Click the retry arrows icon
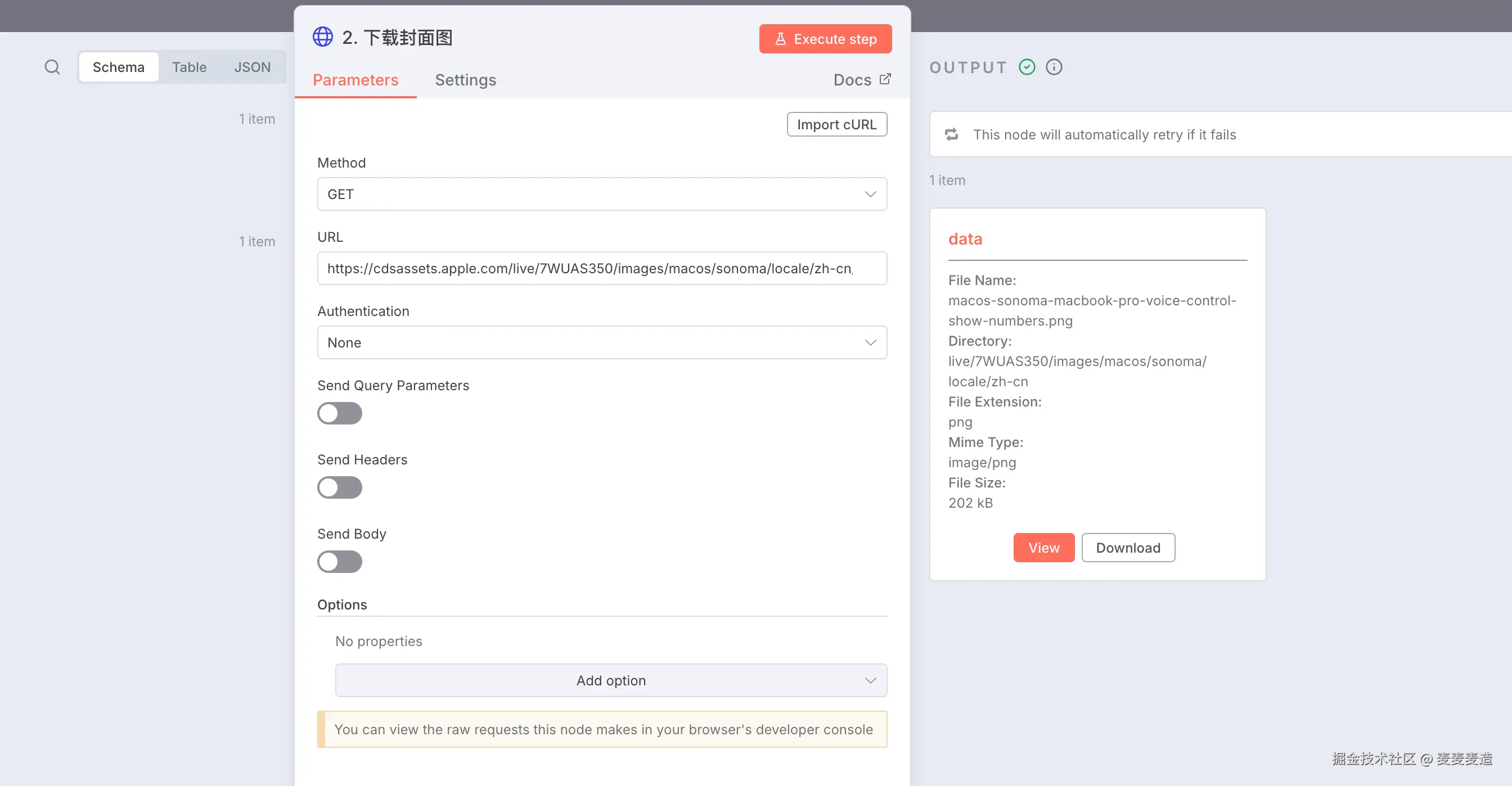Viewport: 1512px width, 786px height. click(x=951, y=134)
